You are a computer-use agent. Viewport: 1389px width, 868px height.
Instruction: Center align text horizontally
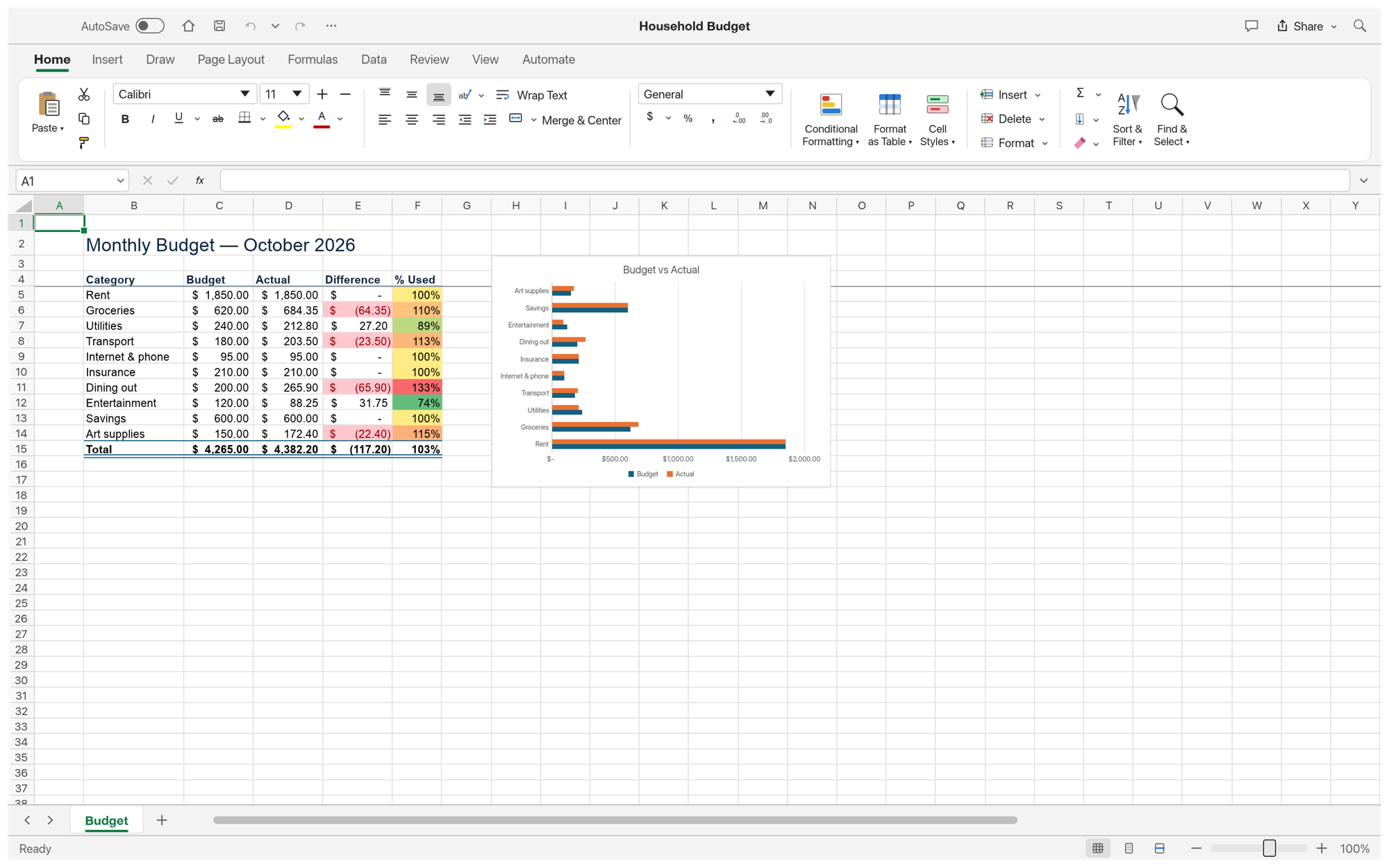tap(412, 119)
